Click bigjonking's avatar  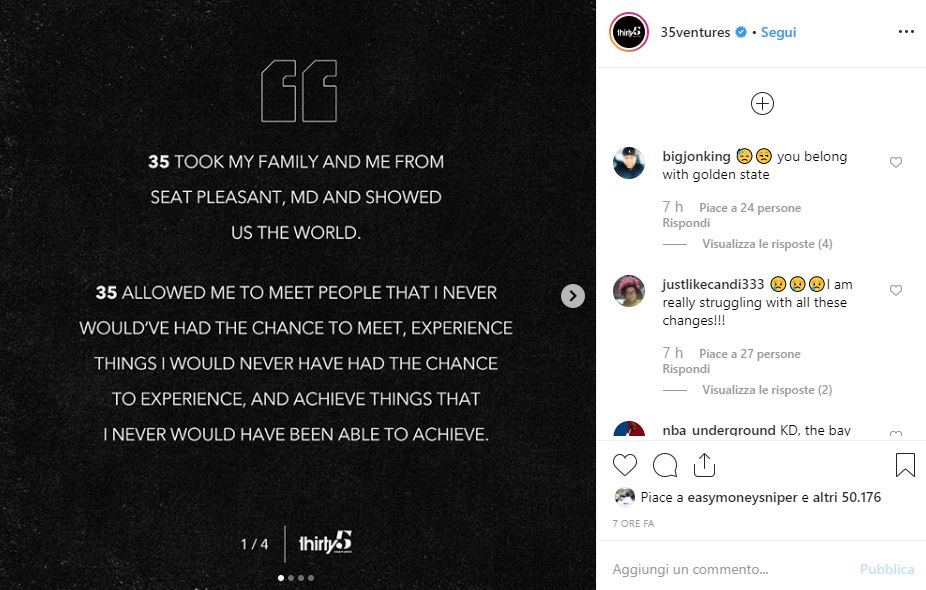(629, 163)
